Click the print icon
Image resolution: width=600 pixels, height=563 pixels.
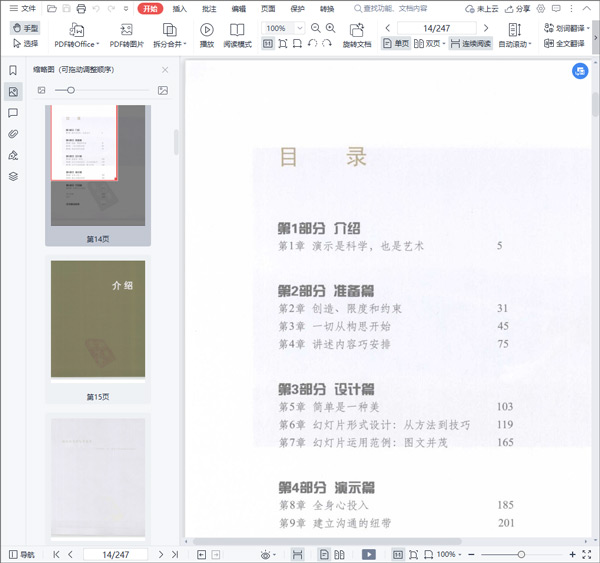[x=81, y=8]
